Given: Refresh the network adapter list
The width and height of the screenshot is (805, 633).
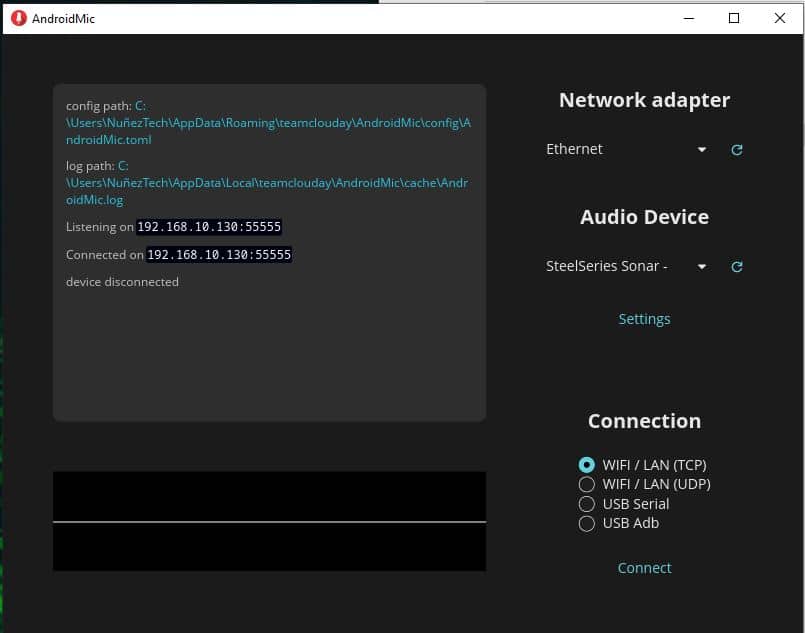Looking at the screenshot, I should (x=737, y=149).
